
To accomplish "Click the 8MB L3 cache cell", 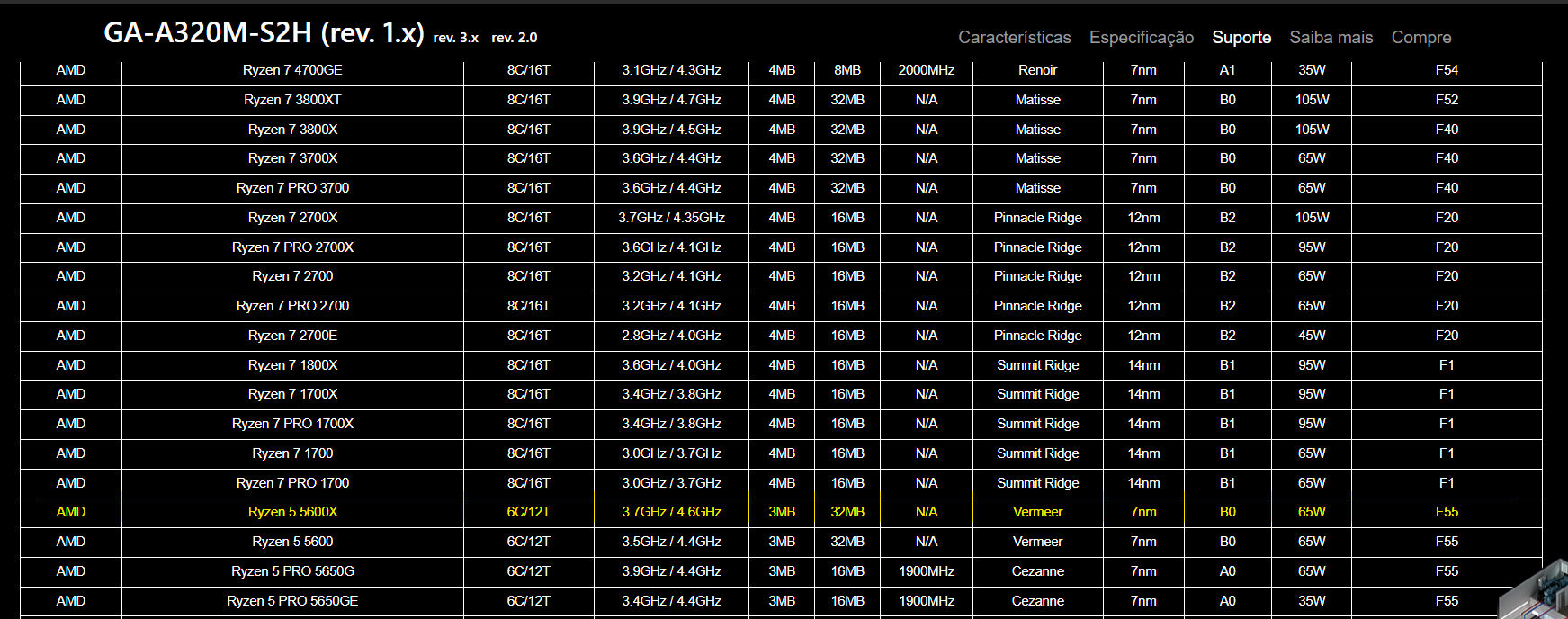I will pyautogui.click(x=847, y=70).
